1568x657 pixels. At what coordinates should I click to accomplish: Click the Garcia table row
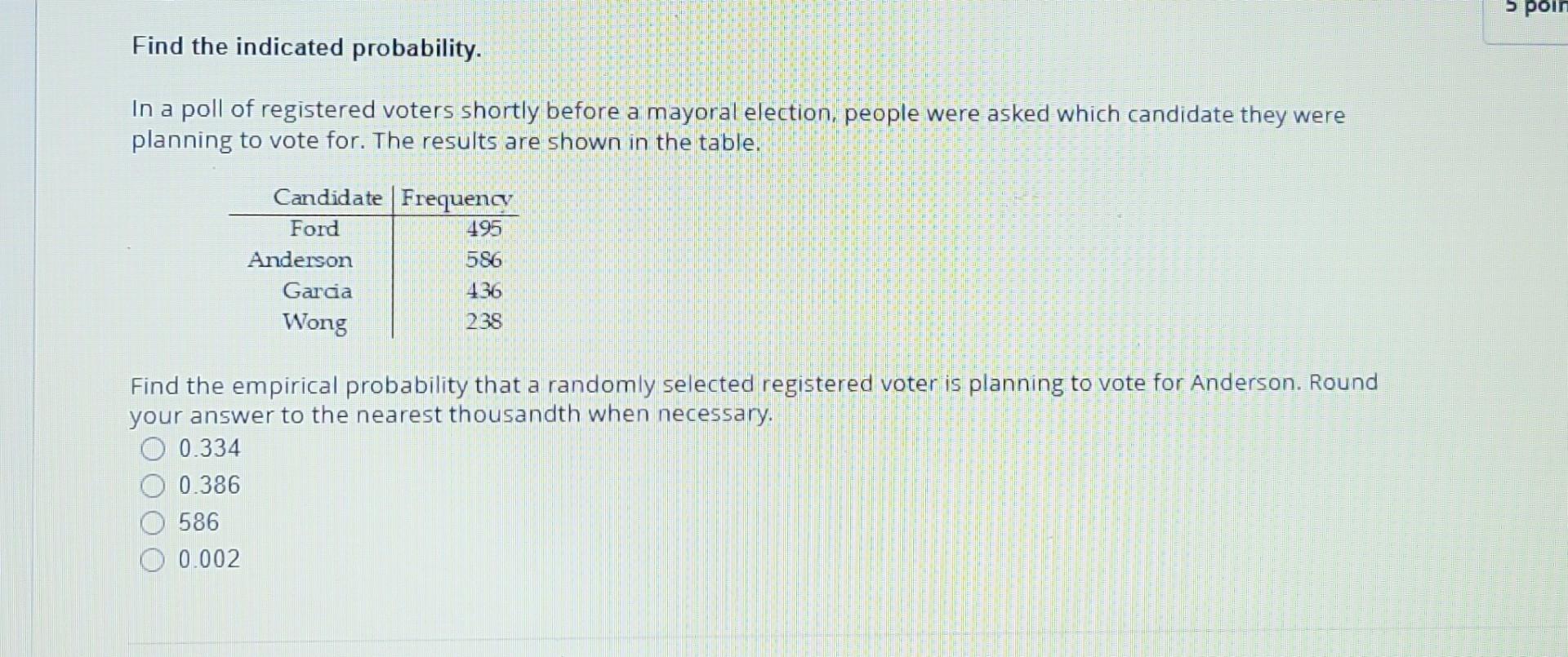(317, 291)
